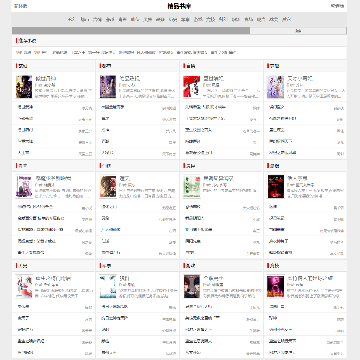Open the magenta pink book cover thumbnail
The width and height of the screenshot is (360, 360).
click(276, 287)
